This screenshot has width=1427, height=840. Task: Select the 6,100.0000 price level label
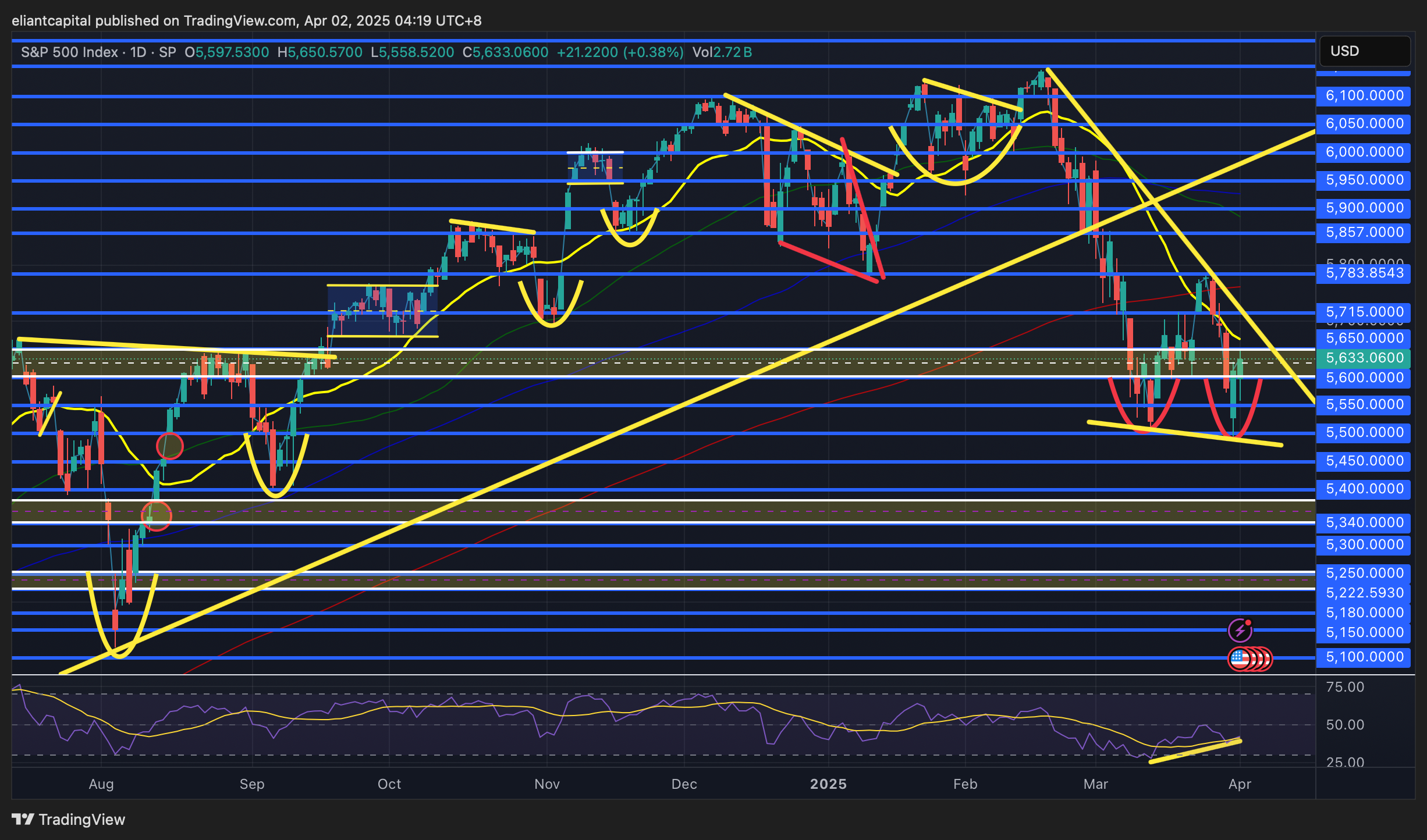(x=1364, y=95)
